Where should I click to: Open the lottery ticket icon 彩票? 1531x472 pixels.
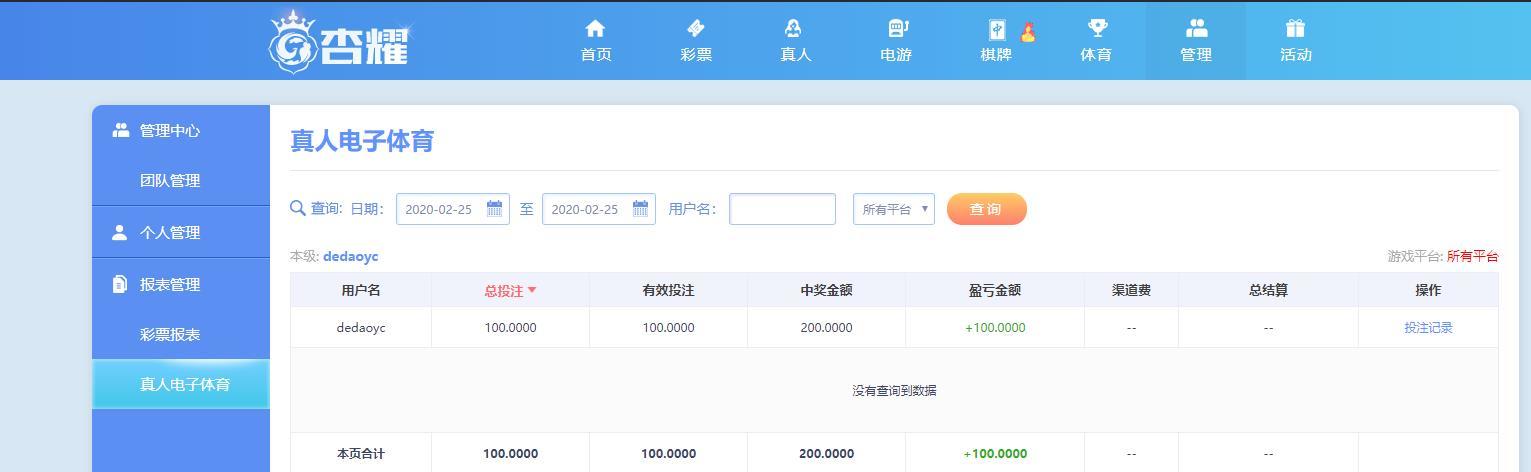[696, 29]
